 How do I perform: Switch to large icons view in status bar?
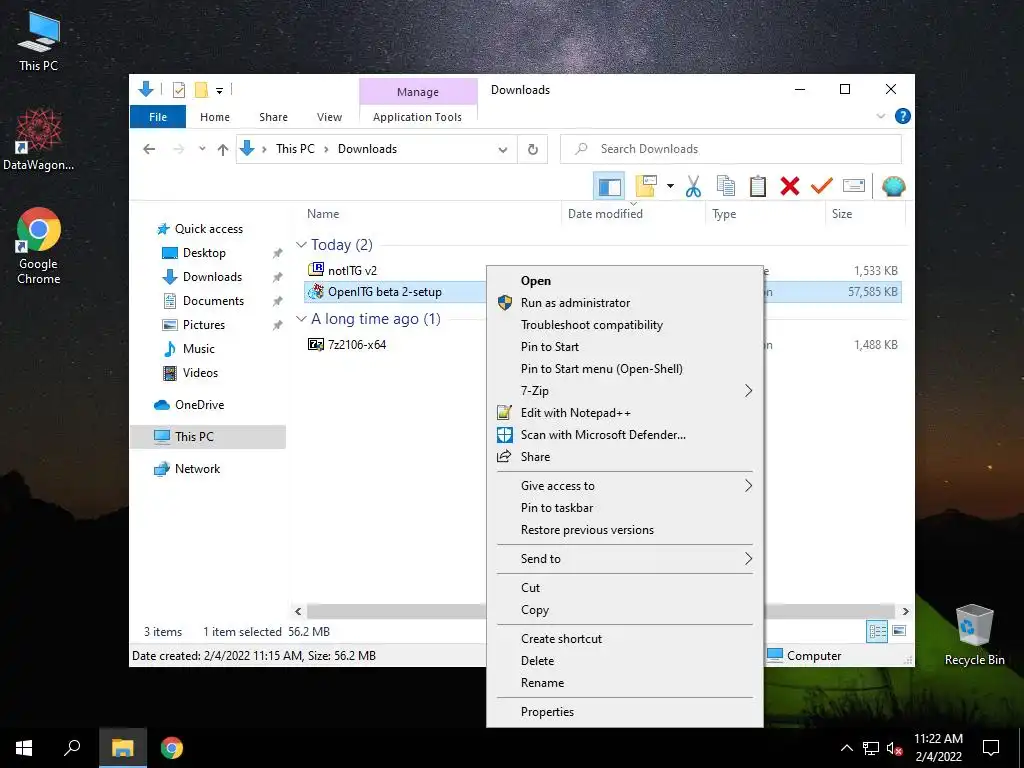point(899,631)
